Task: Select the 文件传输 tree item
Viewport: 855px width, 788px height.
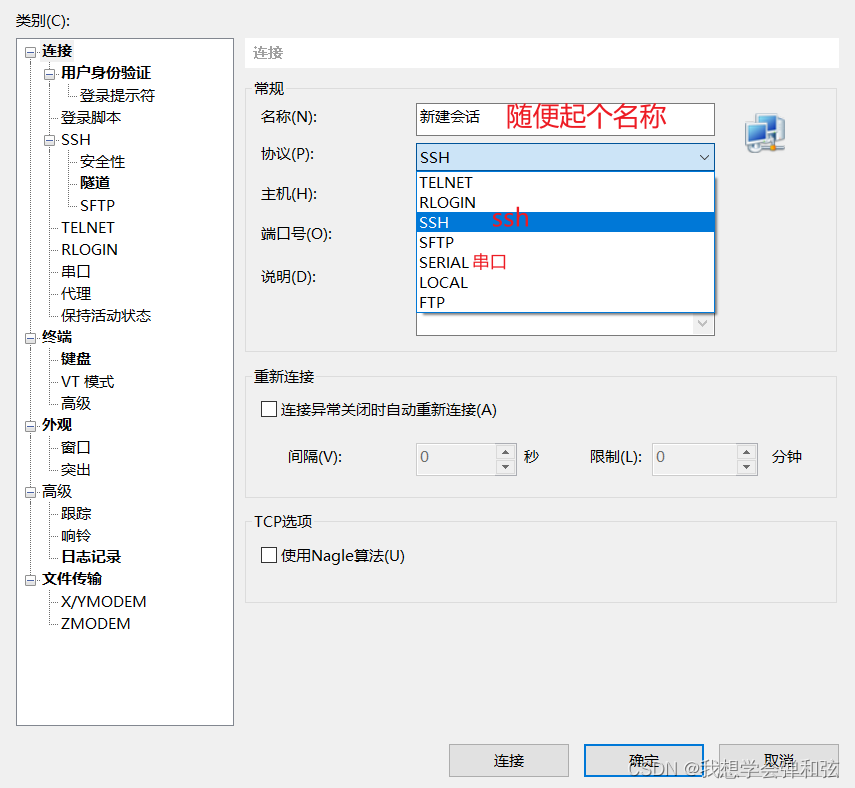Action: pyautogui.click(x=72, y=579)
